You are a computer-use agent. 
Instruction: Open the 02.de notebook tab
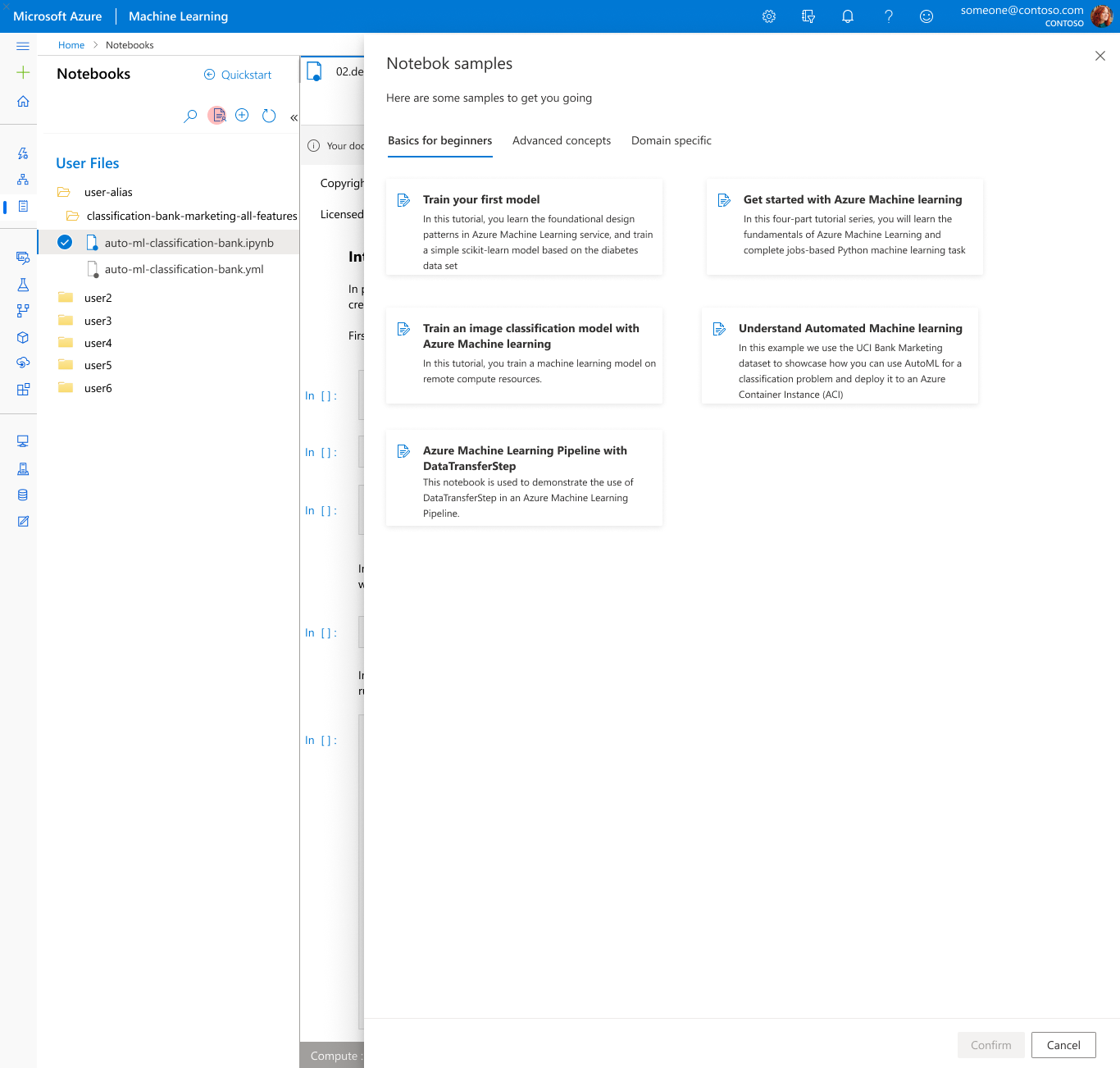click(x=335, y=71)
